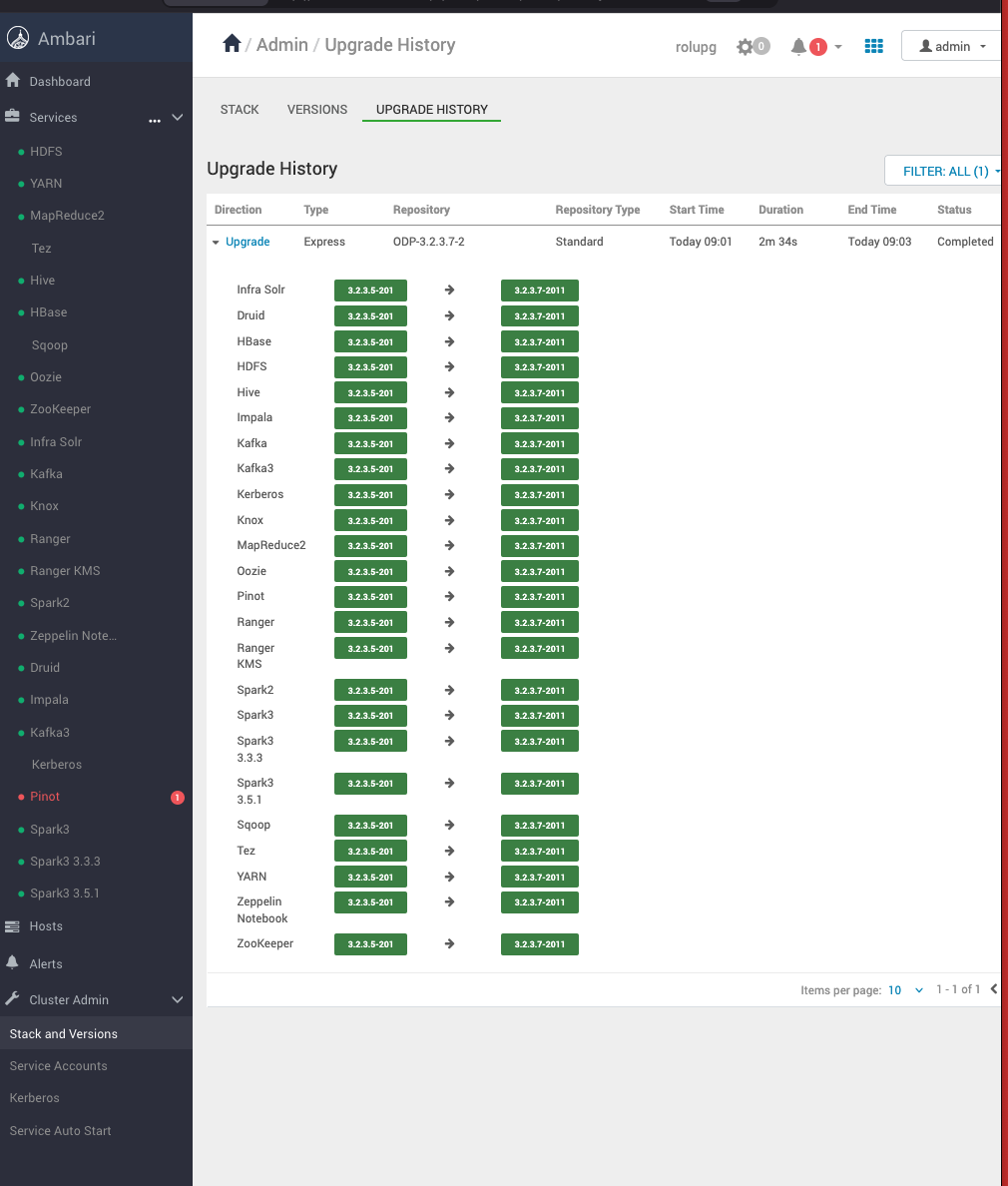Screen dimensions: 1008x1186
Task: Expand the alerts dropdown caret
Action: 838,47
